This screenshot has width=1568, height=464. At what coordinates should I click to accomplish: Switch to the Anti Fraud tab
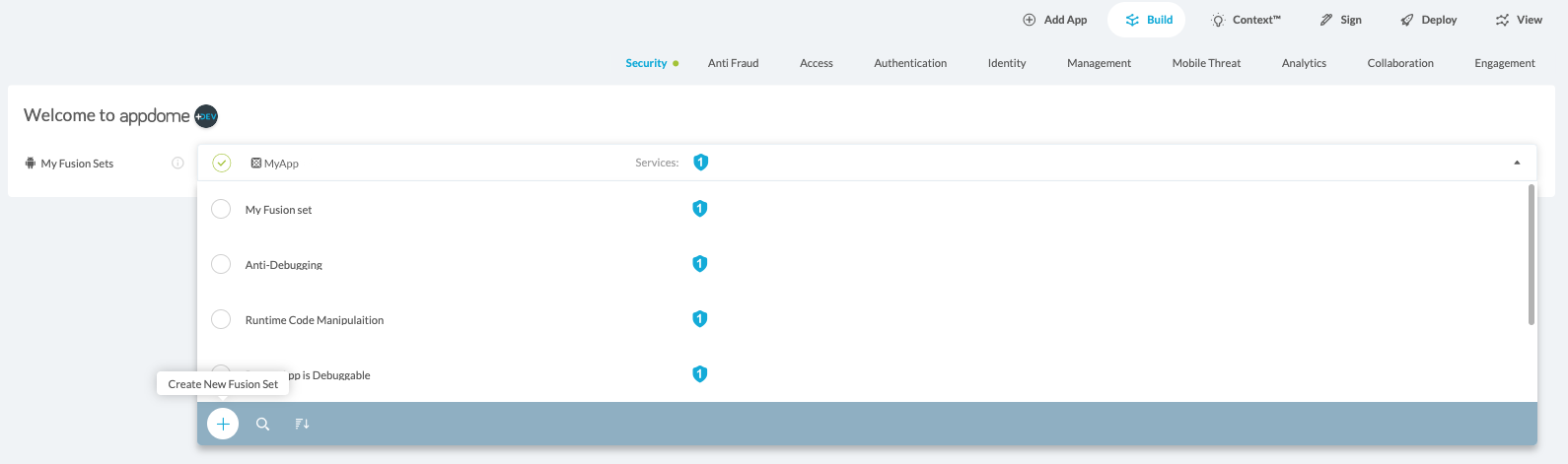click(733, 63)
